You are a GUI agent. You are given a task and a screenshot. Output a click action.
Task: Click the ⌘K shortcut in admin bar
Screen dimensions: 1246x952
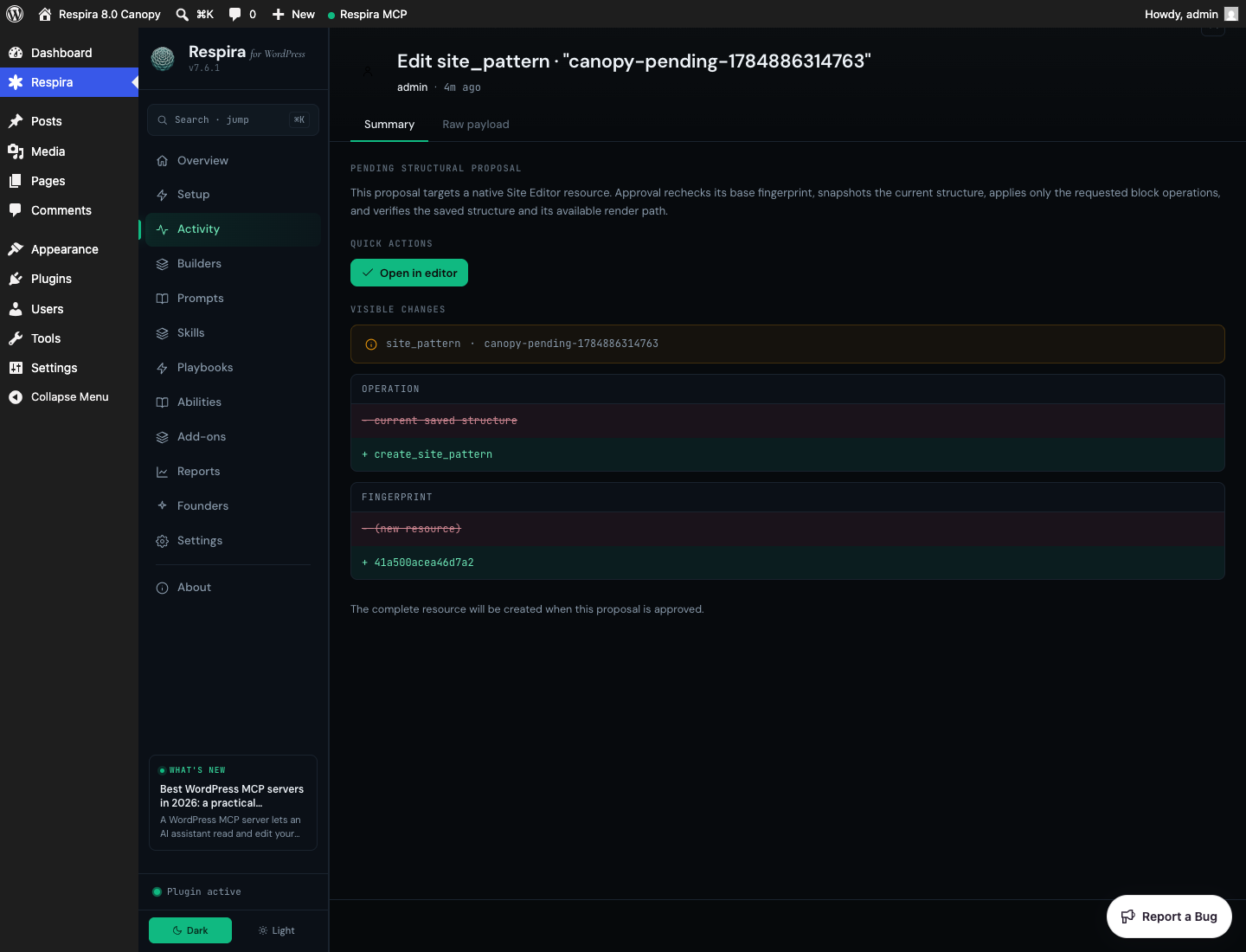[x=205, y=14]
